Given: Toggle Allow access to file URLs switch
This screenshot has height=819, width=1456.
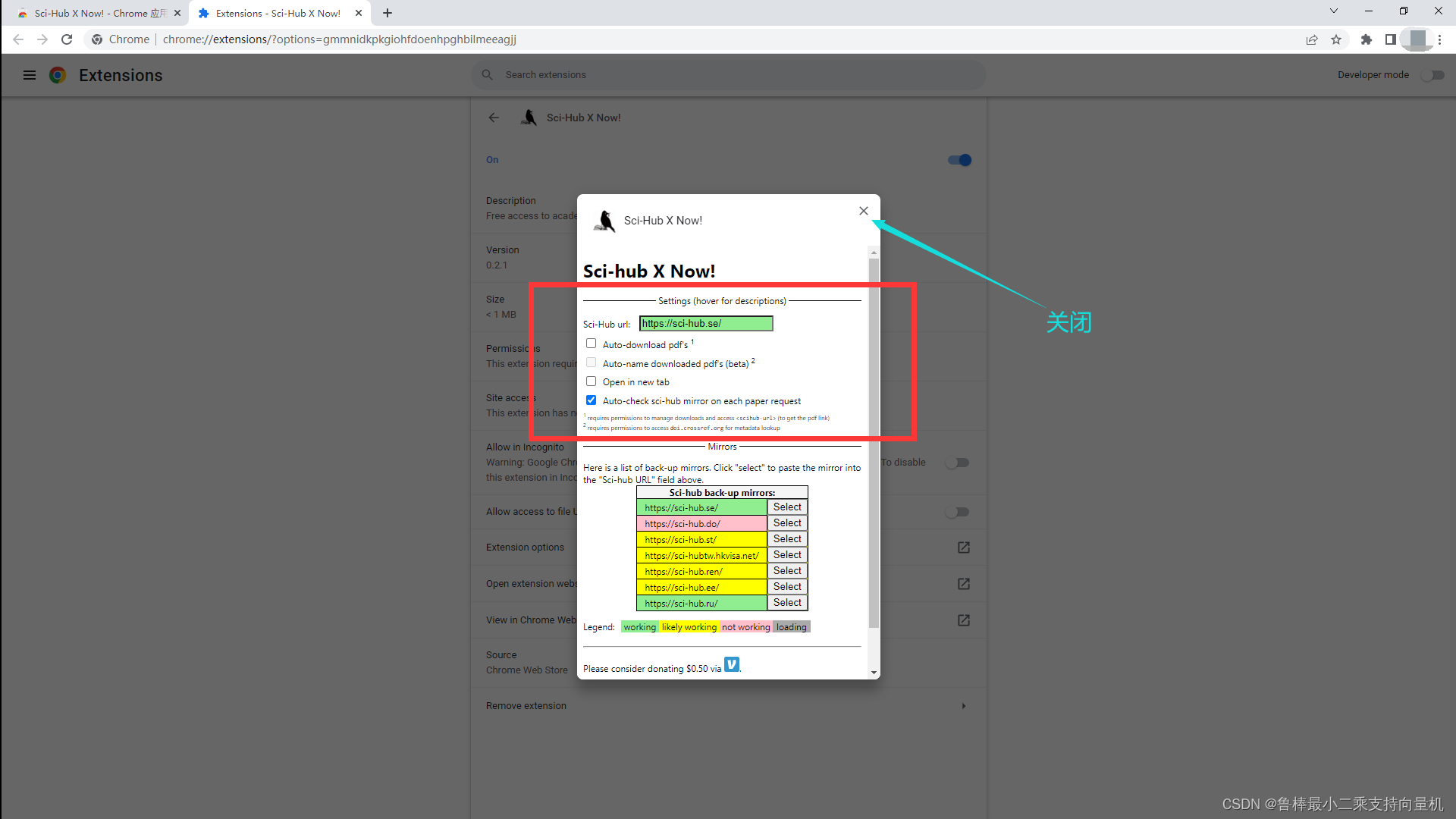Looking at the screenshot, I should coord(958,512).
